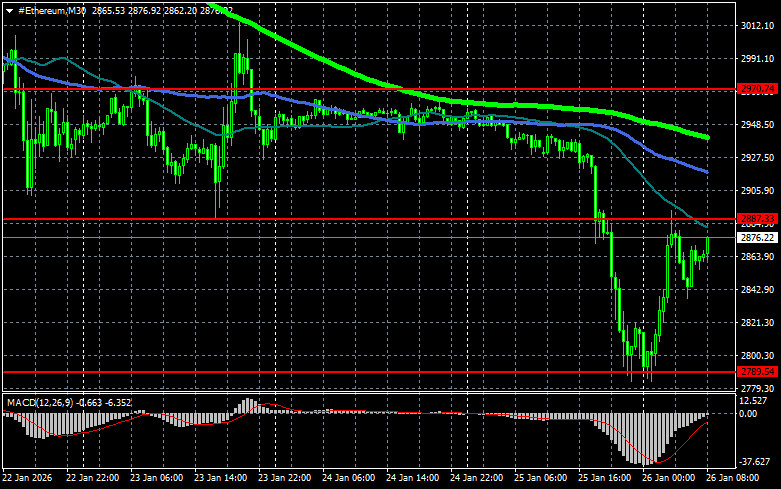This screenshot has width=781, height=489.
Task: Click the 2779.30 price scale value
Action: (758, 388)
